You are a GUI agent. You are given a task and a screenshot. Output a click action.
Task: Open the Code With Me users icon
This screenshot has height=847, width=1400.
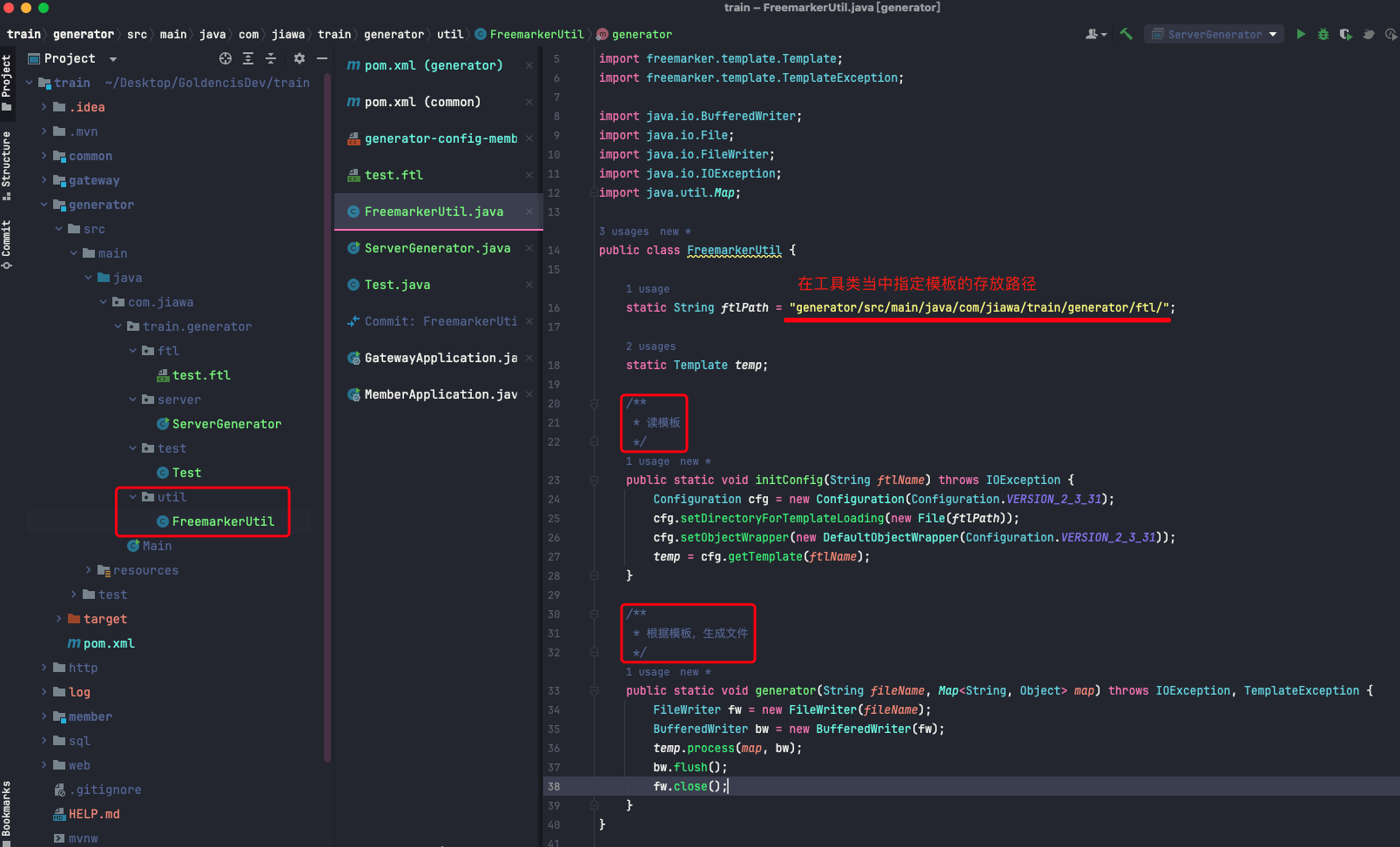[1095, 34]
